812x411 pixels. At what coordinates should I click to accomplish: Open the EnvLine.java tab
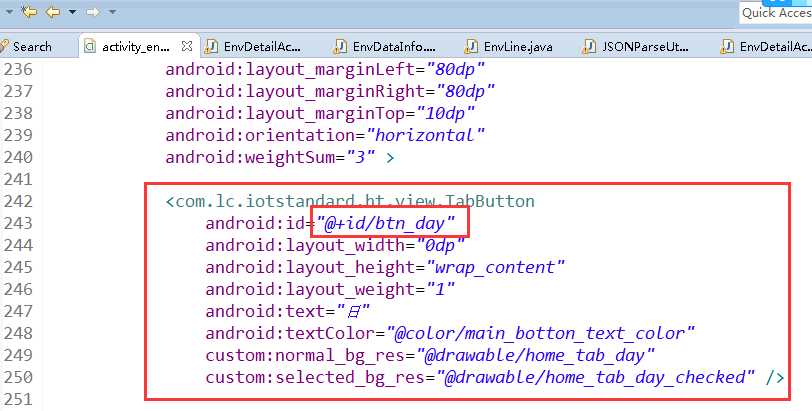(x=518, y=47)
